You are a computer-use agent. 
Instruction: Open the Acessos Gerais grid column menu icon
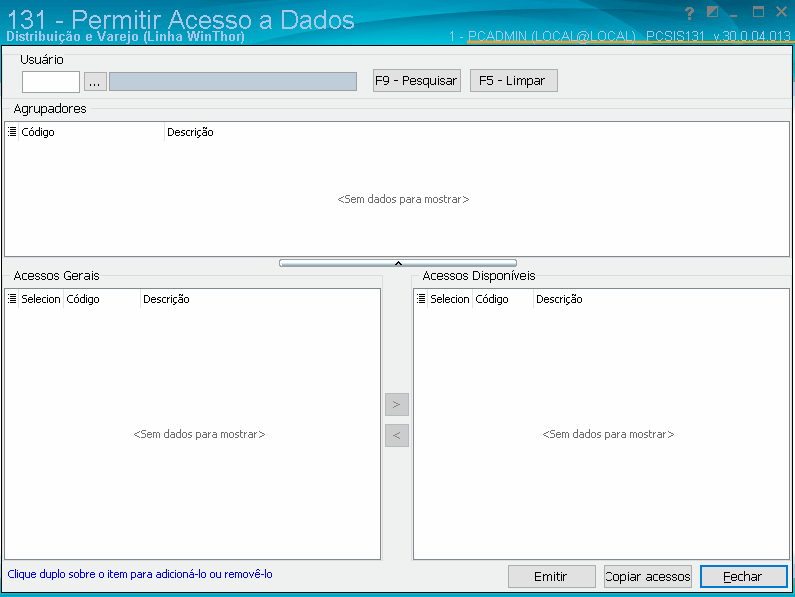[x=12, y=299]
